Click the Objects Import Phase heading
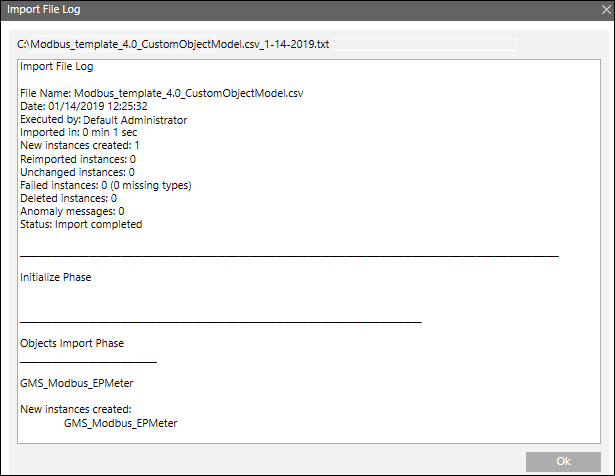 tap(72, 343)
